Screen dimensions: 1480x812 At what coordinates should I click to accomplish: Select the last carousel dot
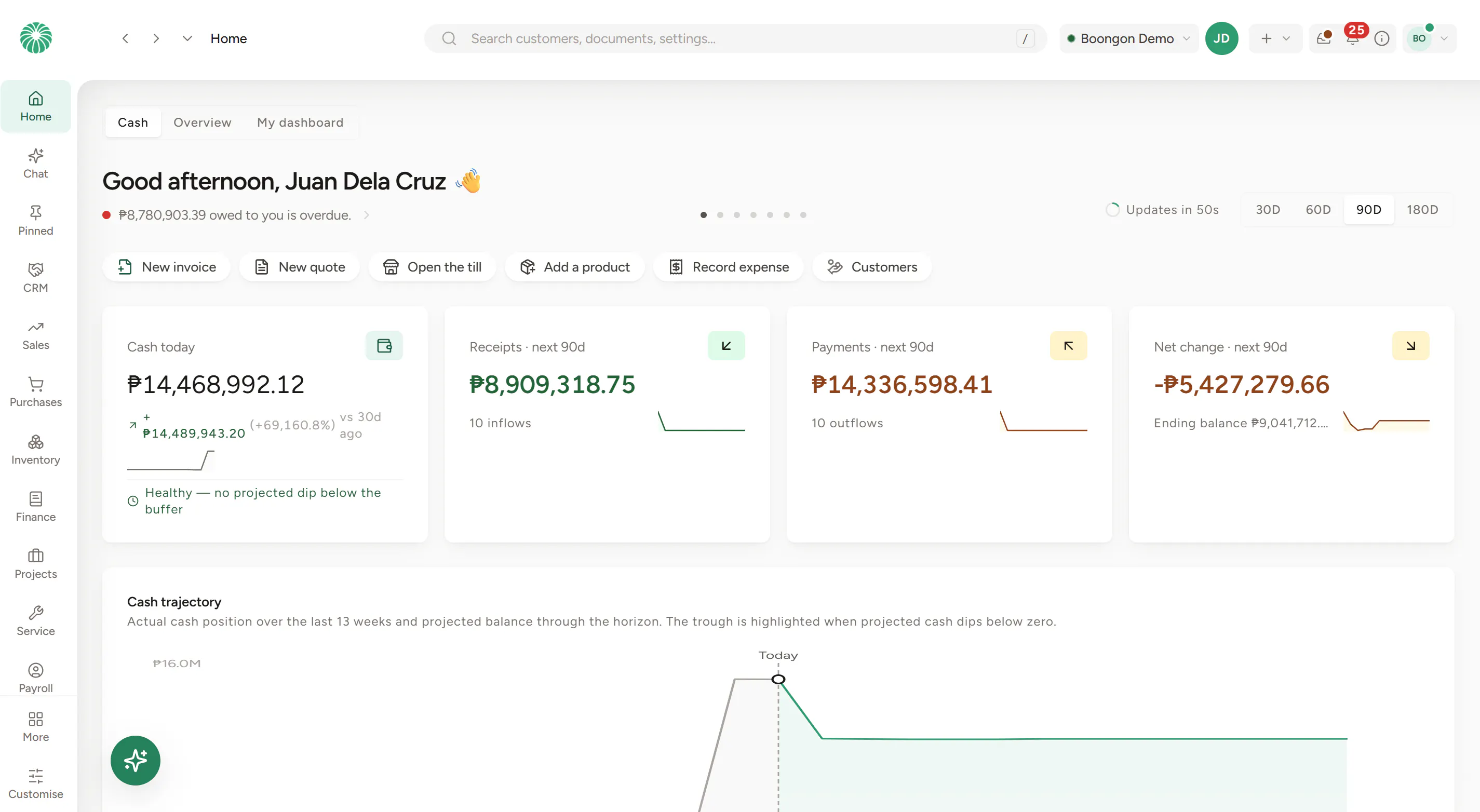tap(803, 215)
